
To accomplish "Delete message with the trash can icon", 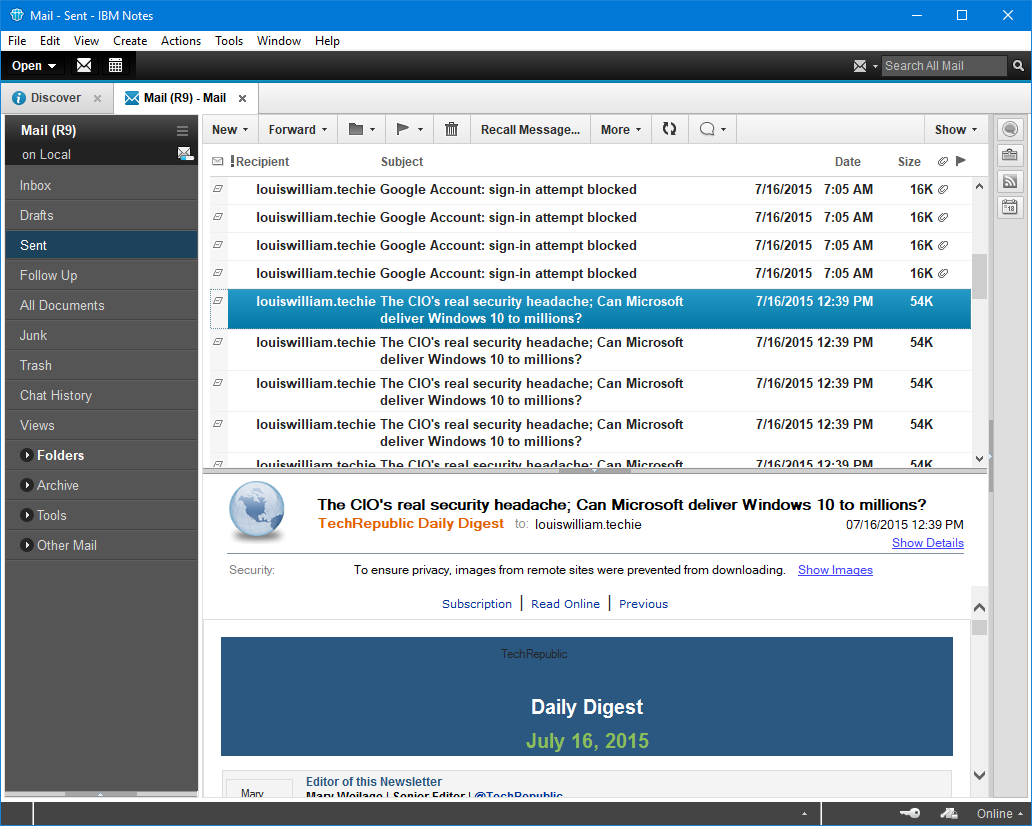I will coord(452,130).
